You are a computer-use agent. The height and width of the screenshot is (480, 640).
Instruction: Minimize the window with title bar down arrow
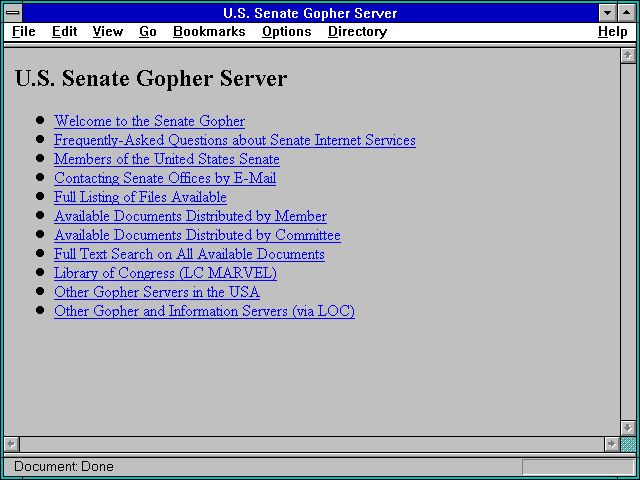(x=607, y=13)
